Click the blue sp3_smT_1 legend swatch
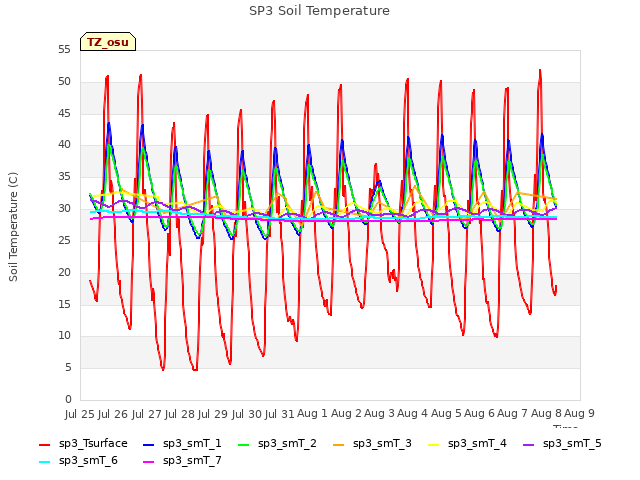This screenshot has height=480, width=640. (149, 444)
